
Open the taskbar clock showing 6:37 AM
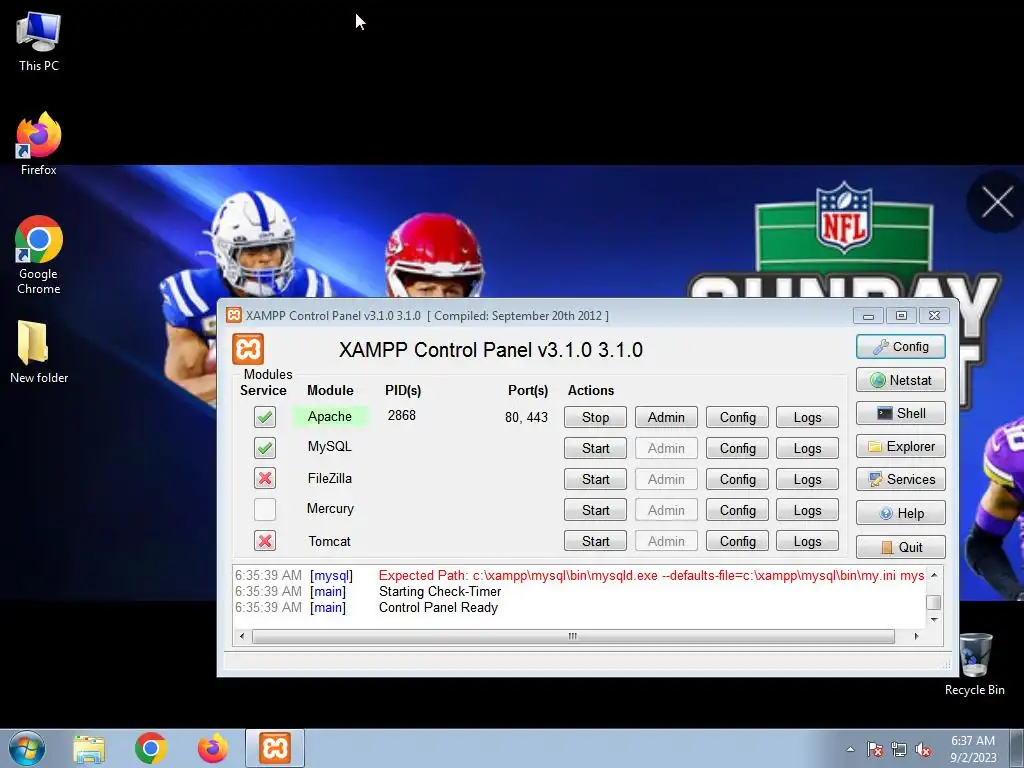(x=973, y=749)
